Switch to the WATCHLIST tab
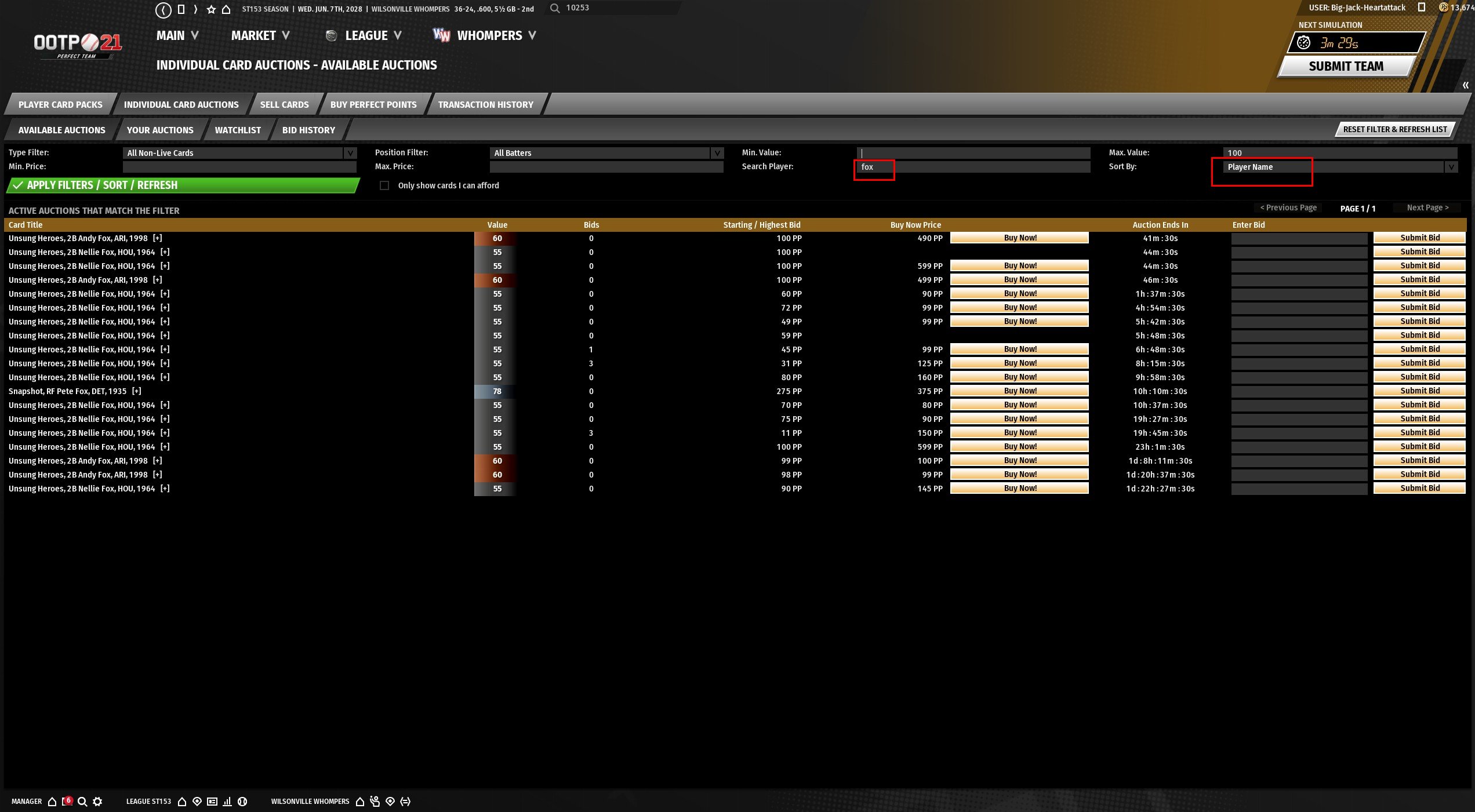Screen dimensions: 1475x812 click(238, 130)
